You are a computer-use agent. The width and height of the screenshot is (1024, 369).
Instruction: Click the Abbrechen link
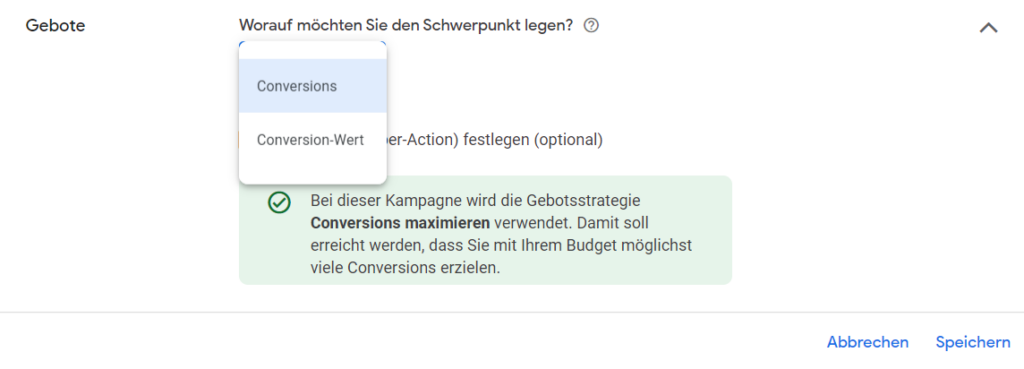pos(867,342)
